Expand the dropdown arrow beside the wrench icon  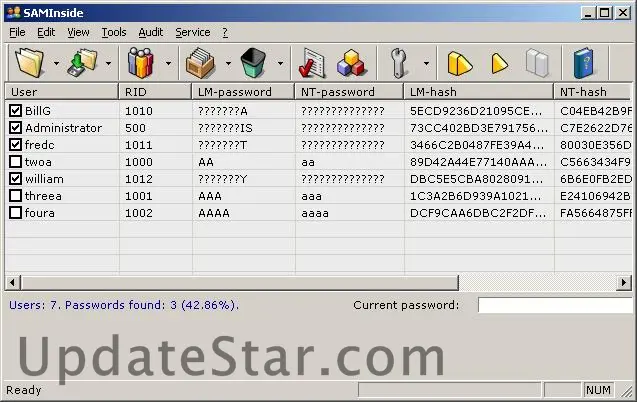(426, 63)
